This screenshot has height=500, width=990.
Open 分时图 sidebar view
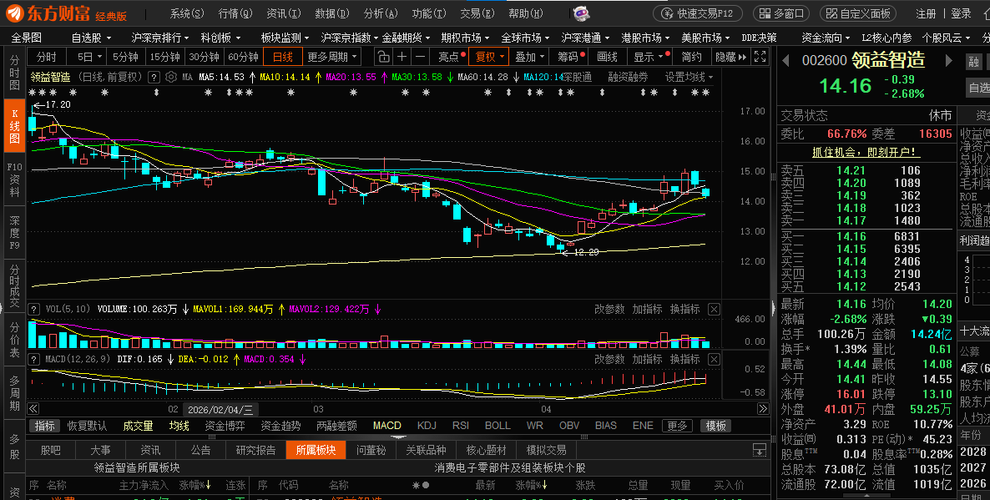tap(15, 73)
